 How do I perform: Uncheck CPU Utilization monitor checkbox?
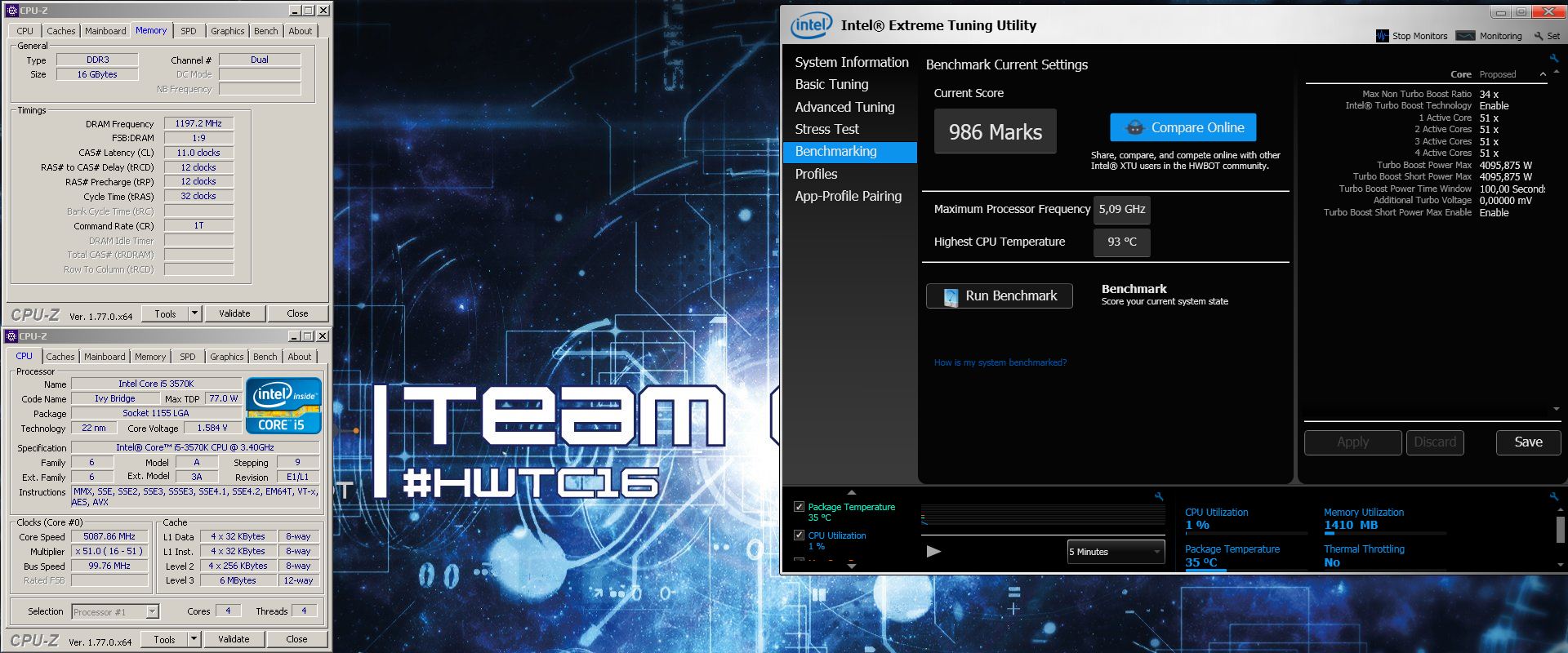pyautogui.click(x=799, y=535)
